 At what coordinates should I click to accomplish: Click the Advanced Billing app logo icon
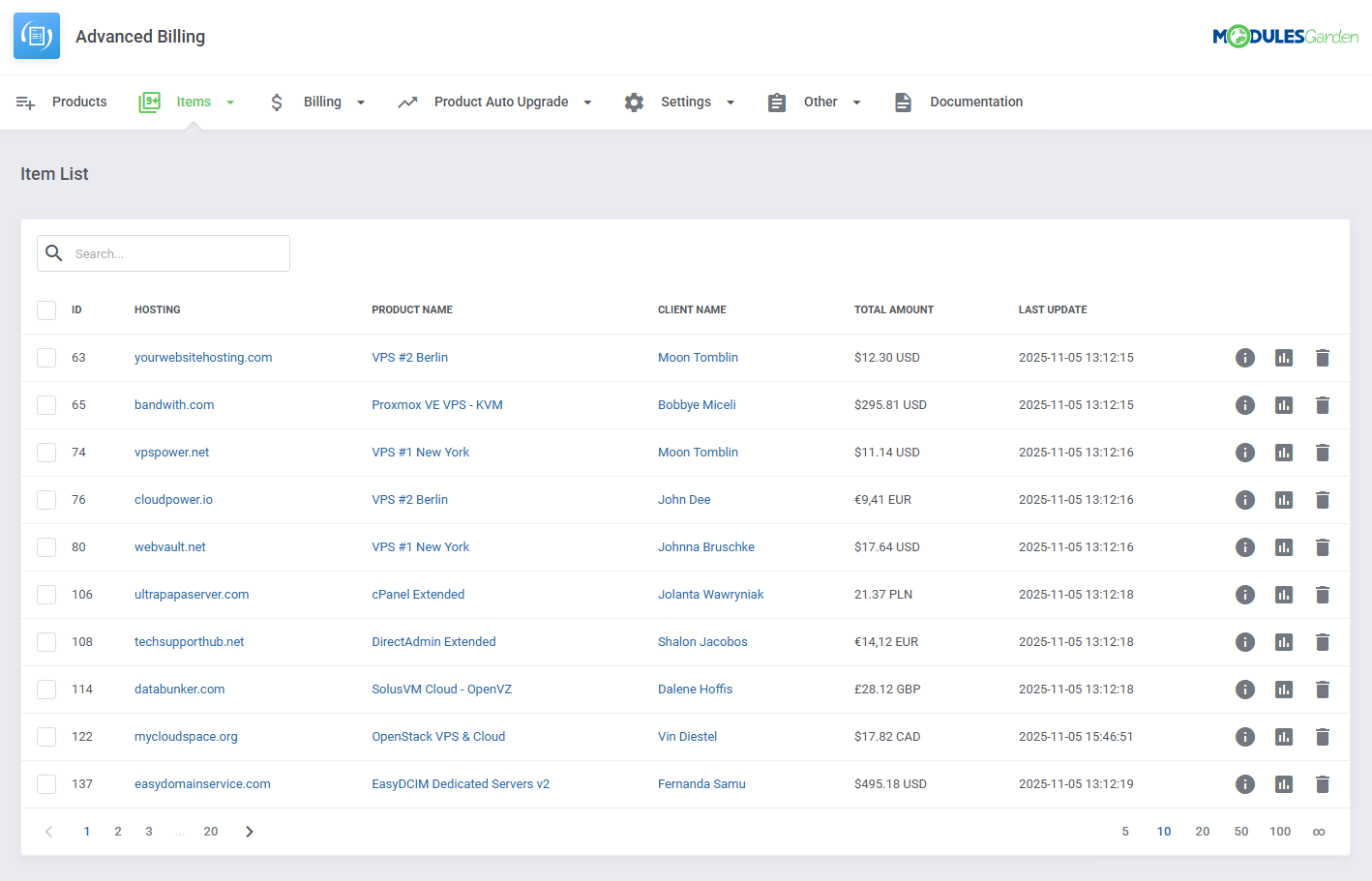(36, 35)
